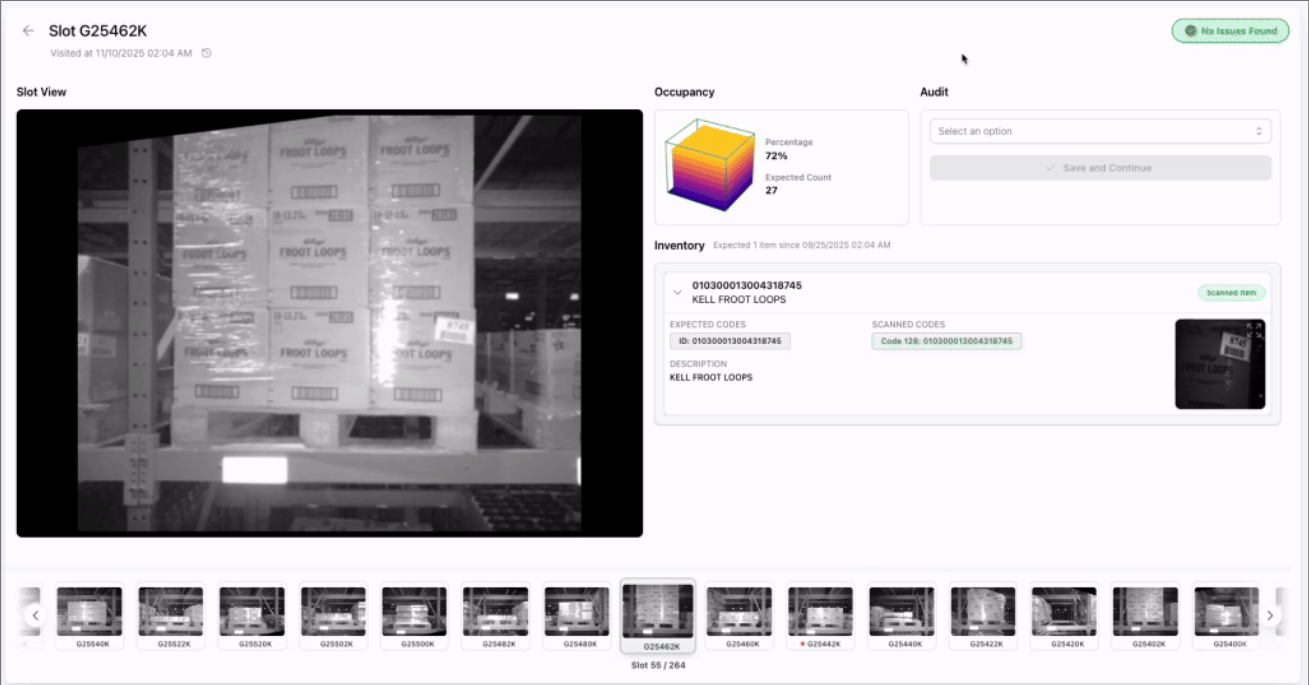The image size is (1309, 685).
Task: Click the Expected Count value 27
Action: 771,190
